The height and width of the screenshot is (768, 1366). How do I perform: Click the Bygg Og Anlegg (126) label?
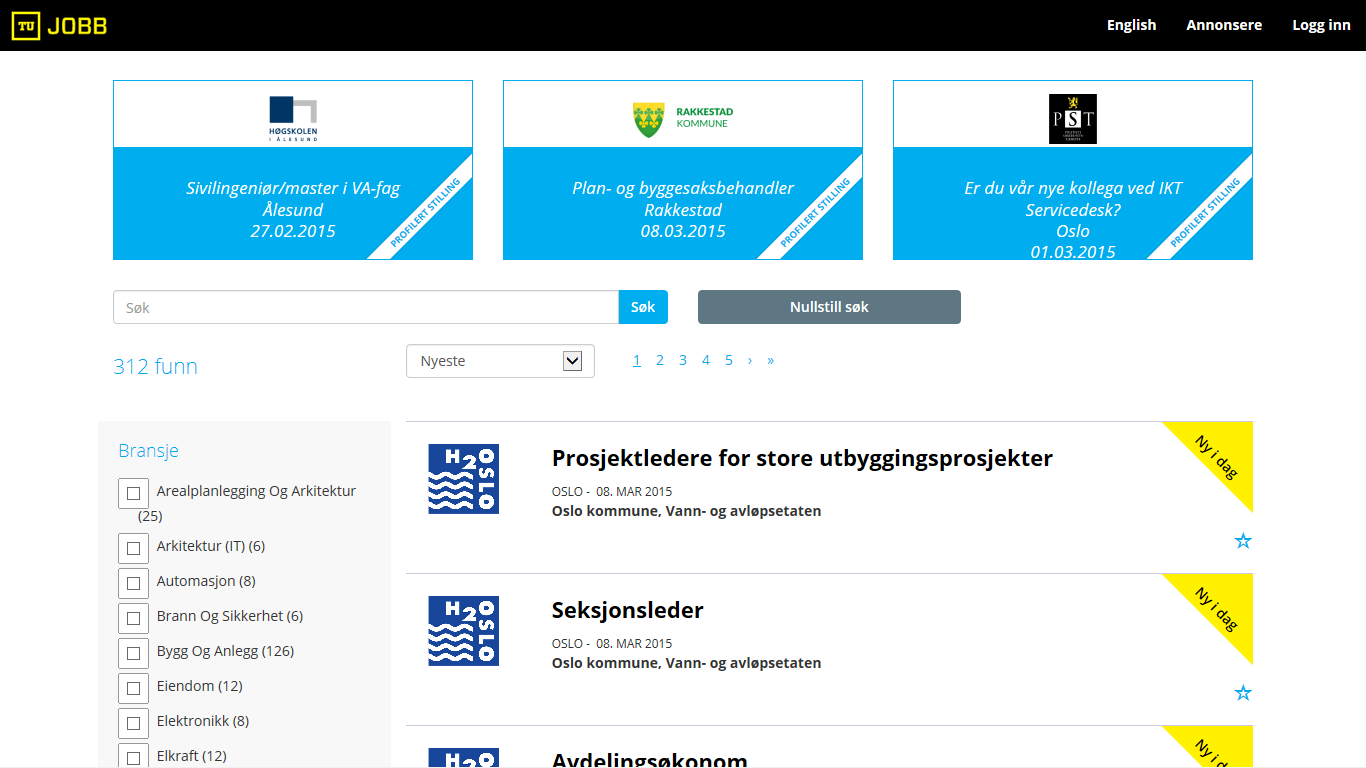[225, 651]
